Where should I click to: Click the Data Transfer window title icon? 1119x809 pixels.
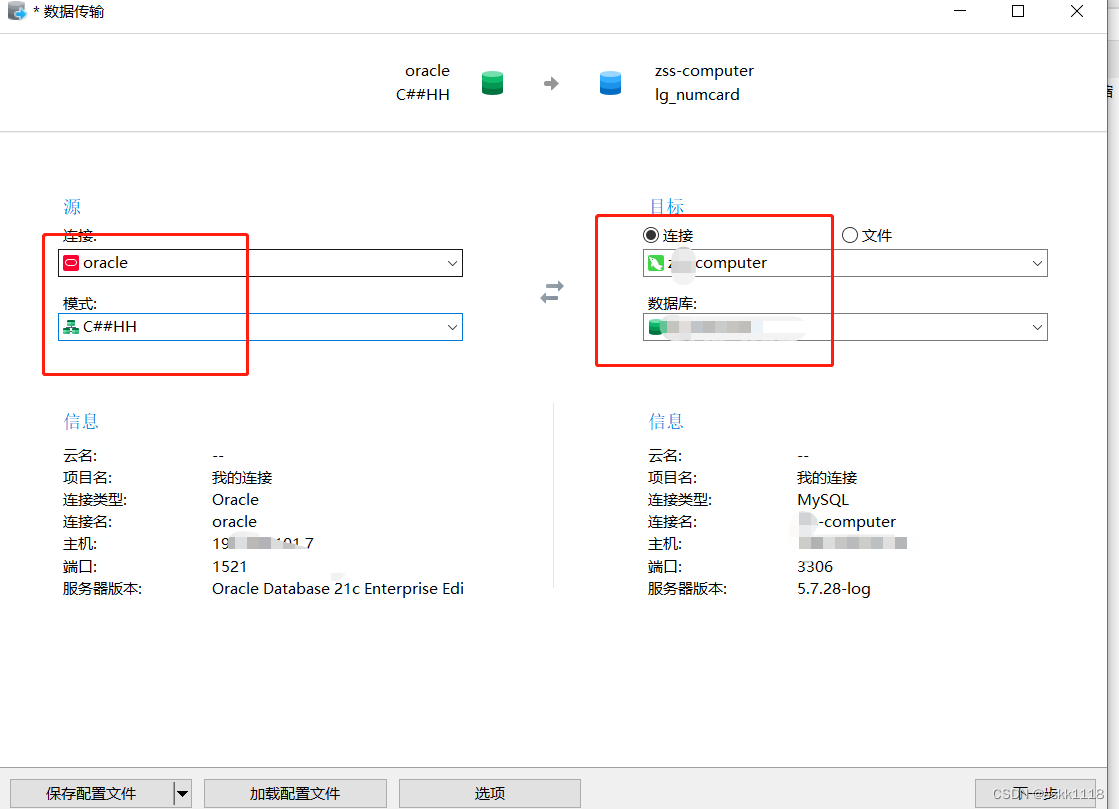tap(16, 11)
